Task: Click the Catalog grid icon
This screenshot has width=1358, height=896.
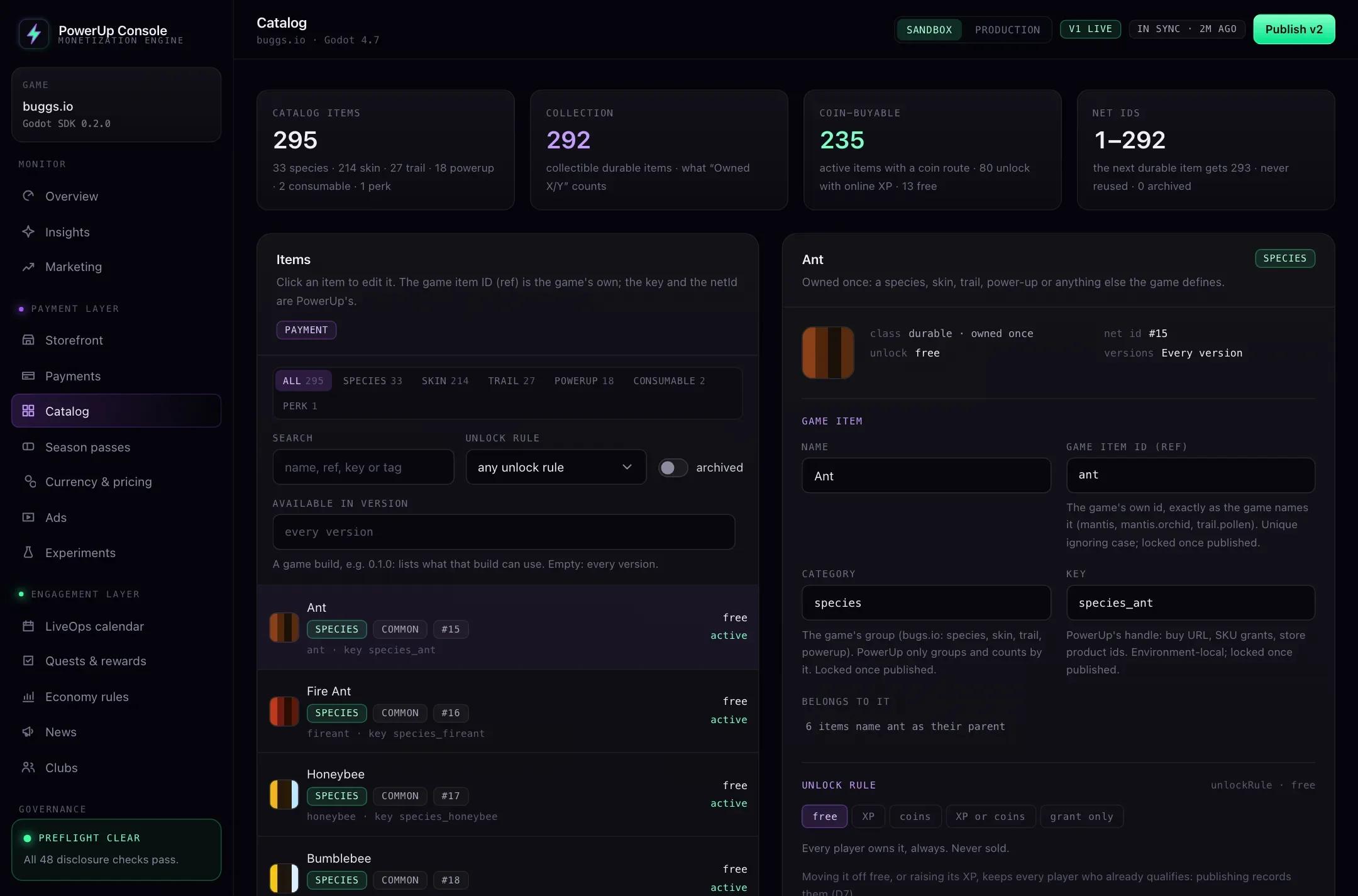Action: coord(28,411)
